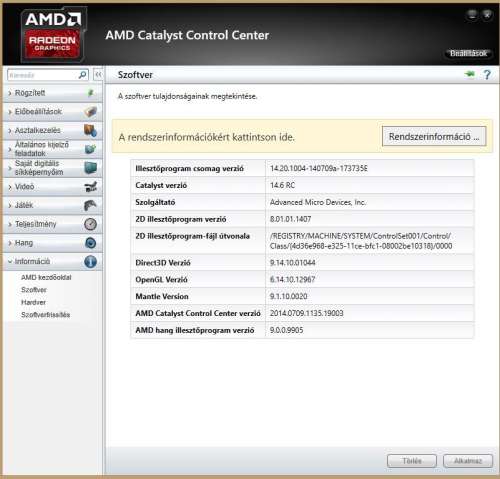Click the Előbeállítások presets icon
Image resolution: width=500 pixels, height=479 pixels.
pyautogui.click(x=90, y=112)
